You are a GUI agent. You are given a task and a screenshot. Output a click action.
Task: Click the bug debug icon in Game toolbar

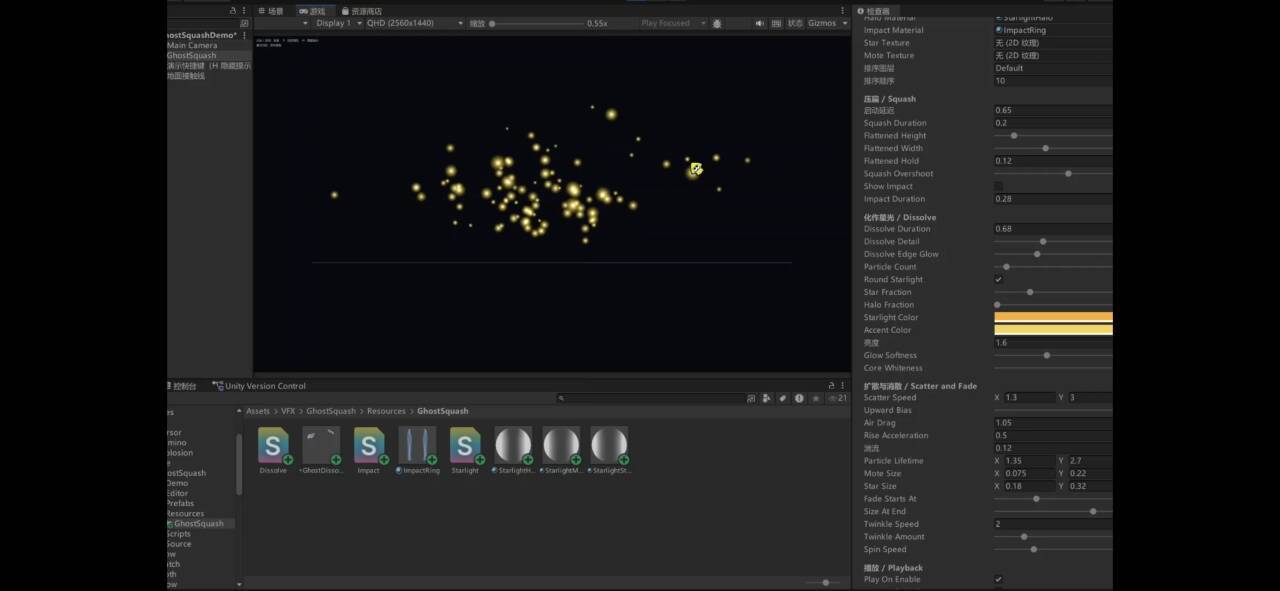click(x=717, y=23)
